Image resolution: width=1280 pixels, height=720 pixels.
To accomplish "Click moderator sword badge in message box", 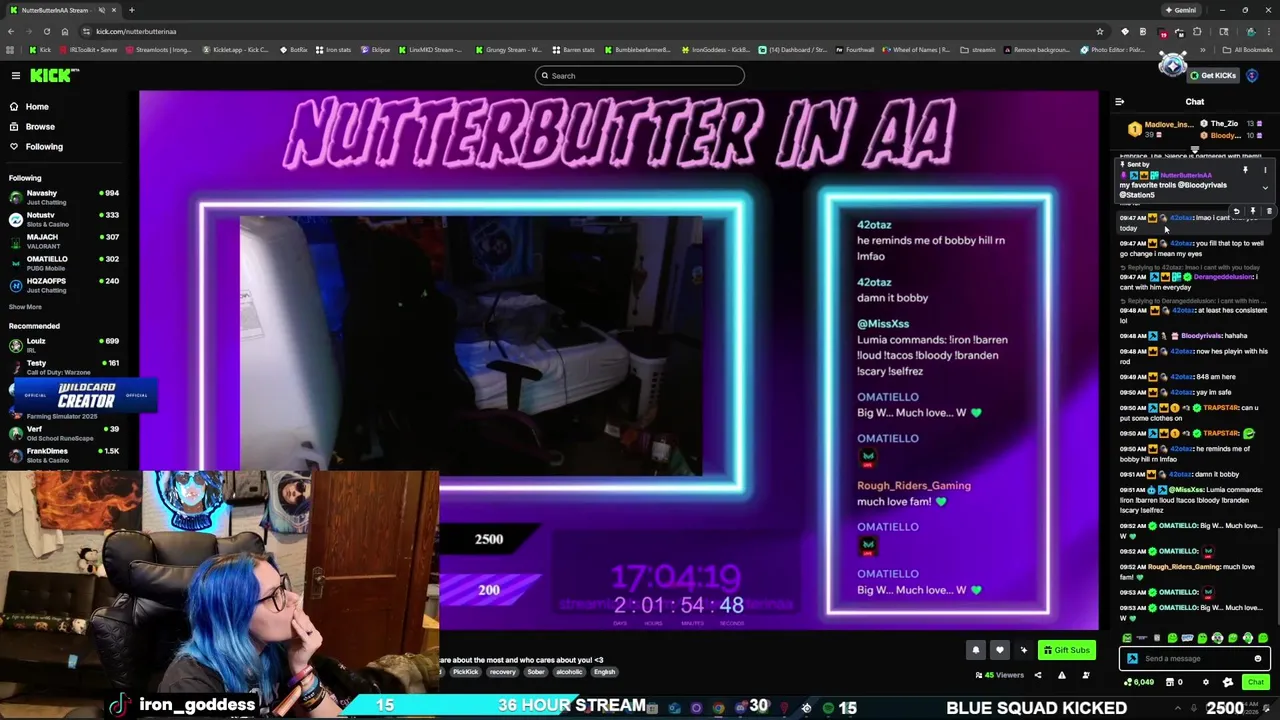I will 1133,658.
